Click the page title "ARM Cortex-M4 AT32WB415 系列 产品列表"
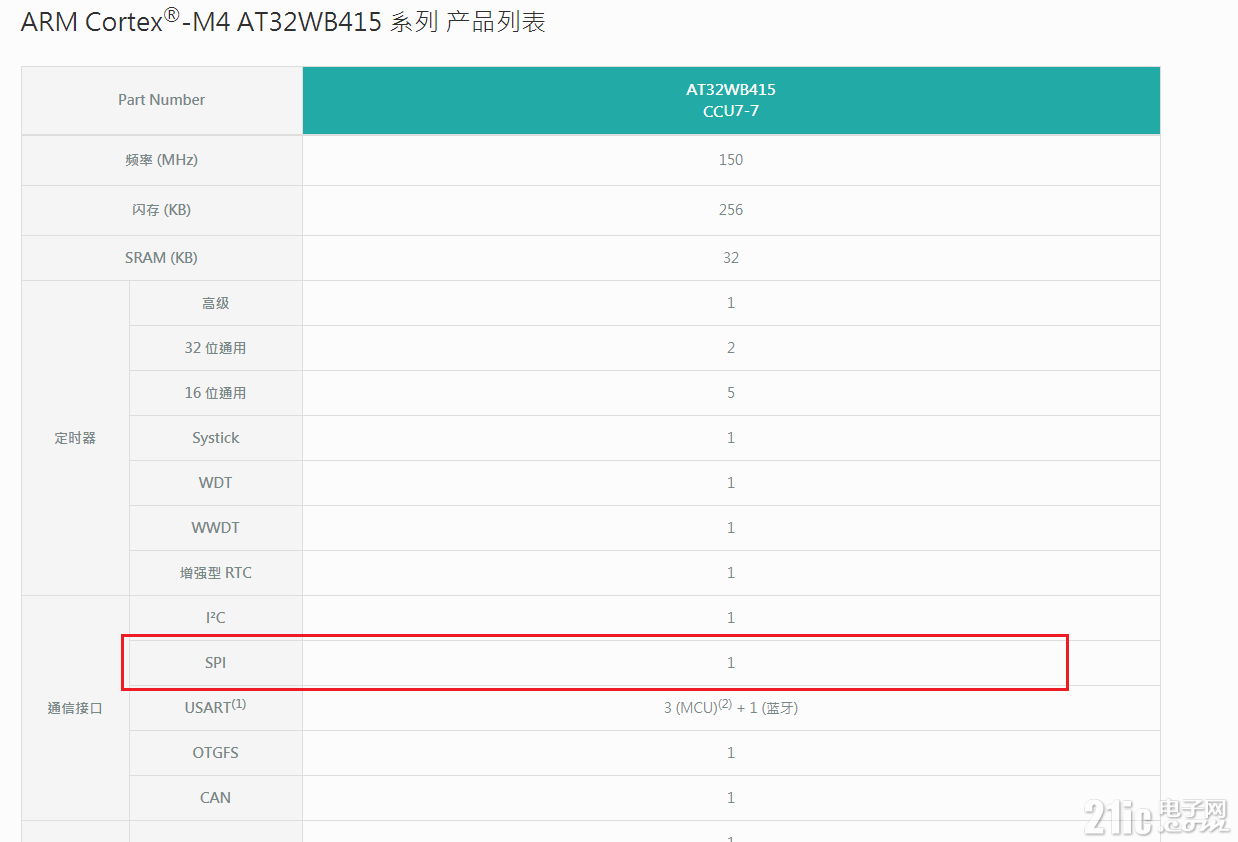1238x842 pixels. pyautogui.click(x=283, y=22)
